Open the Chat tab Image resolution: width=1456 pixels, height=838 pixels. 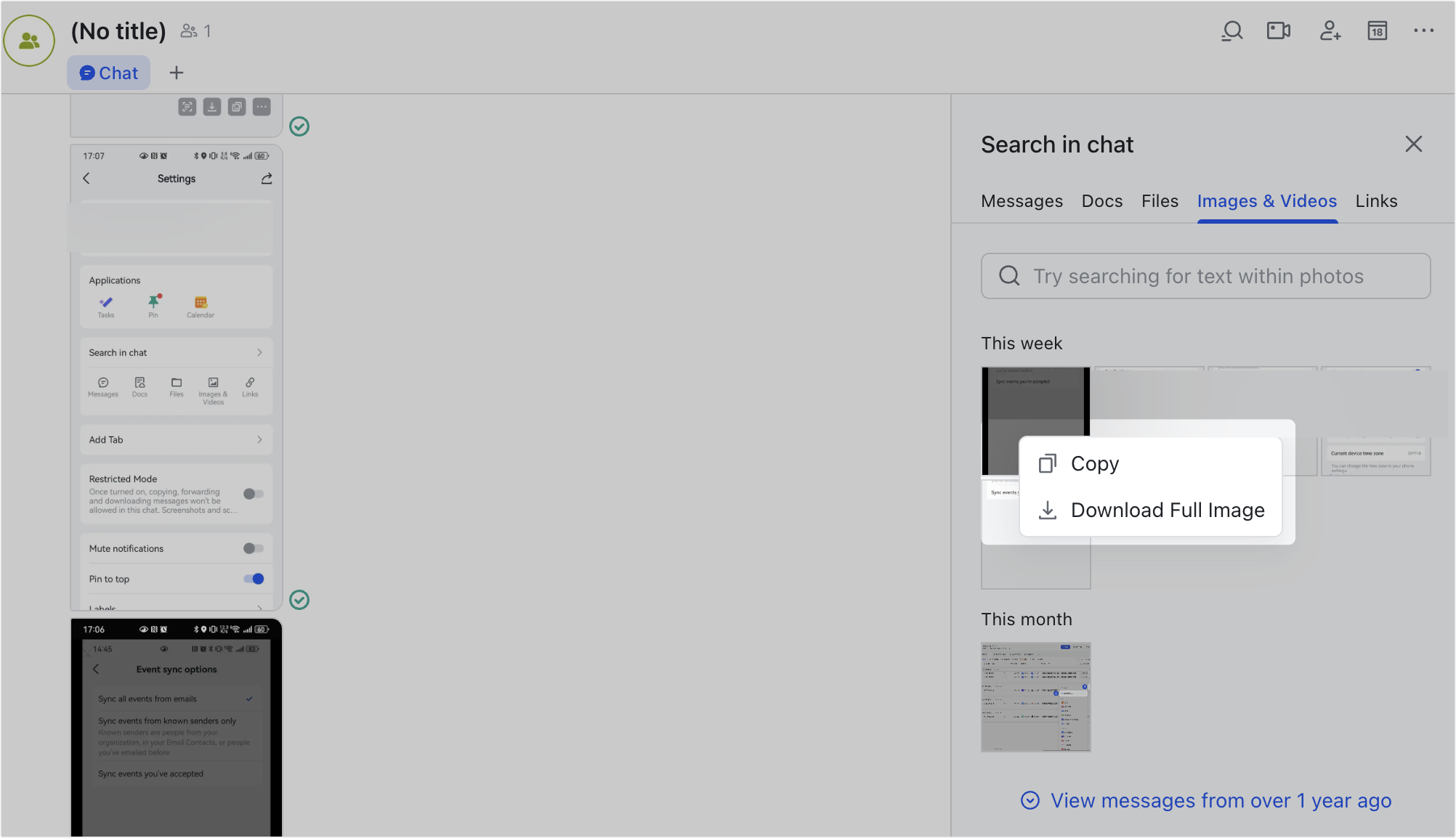pos(109,73)
